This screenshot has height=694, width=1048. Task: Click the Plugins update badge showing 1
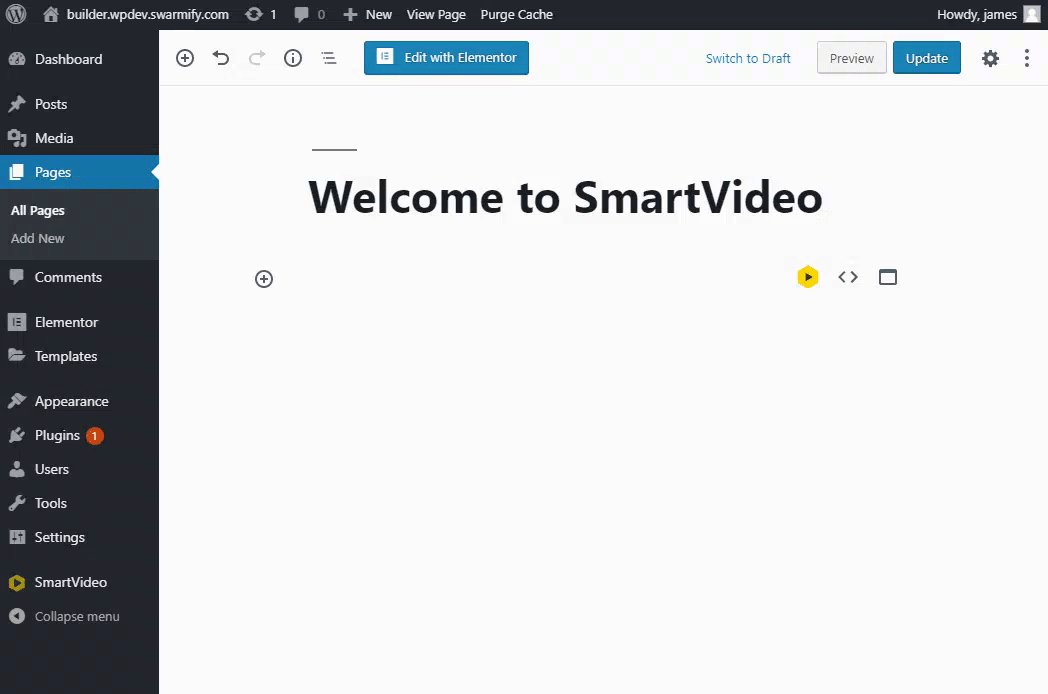point(95,436)
